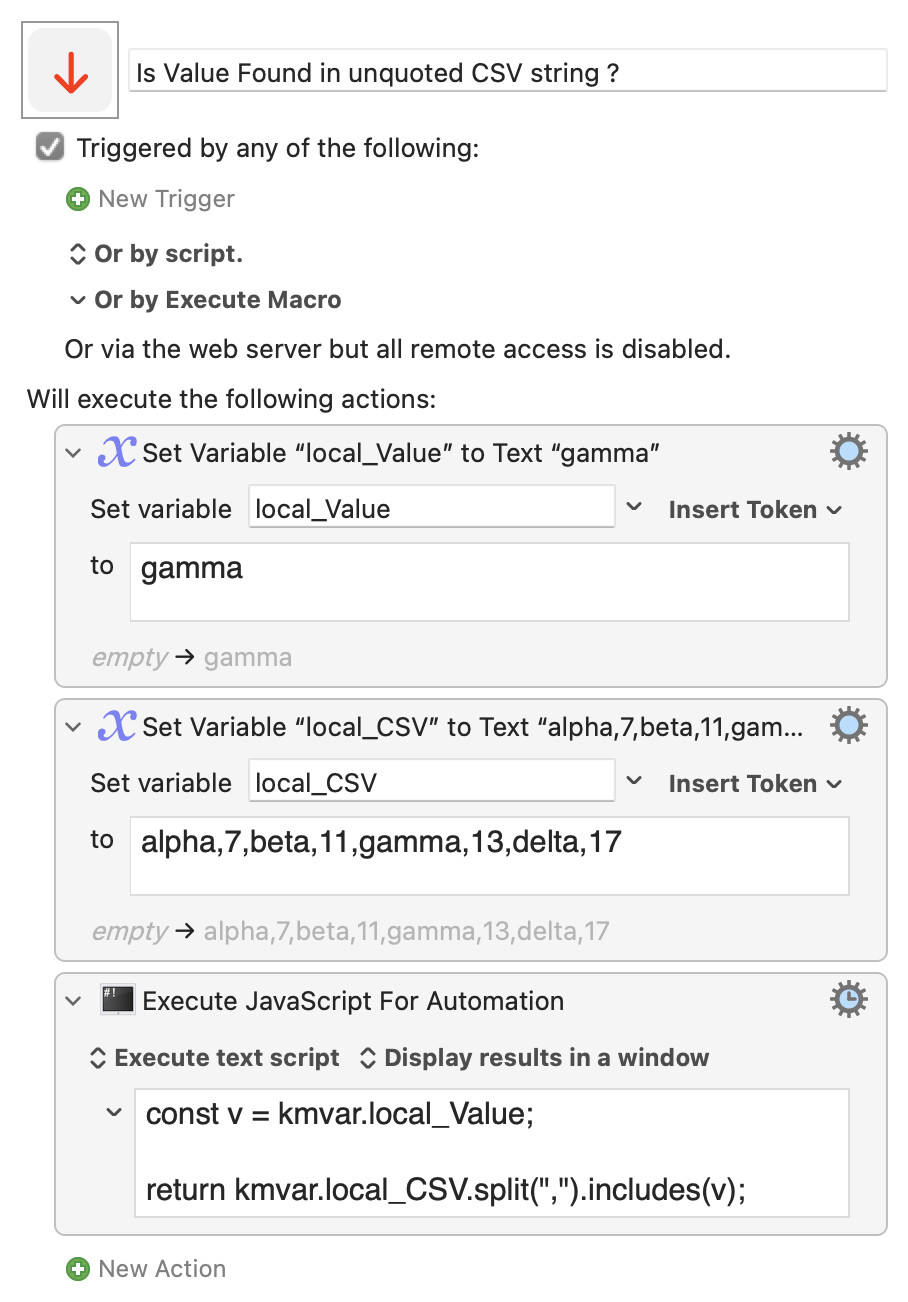The width and height of the screenshot is (908, 1302).
Task: Open Display results in a window popup
Action: (534, 1058)
